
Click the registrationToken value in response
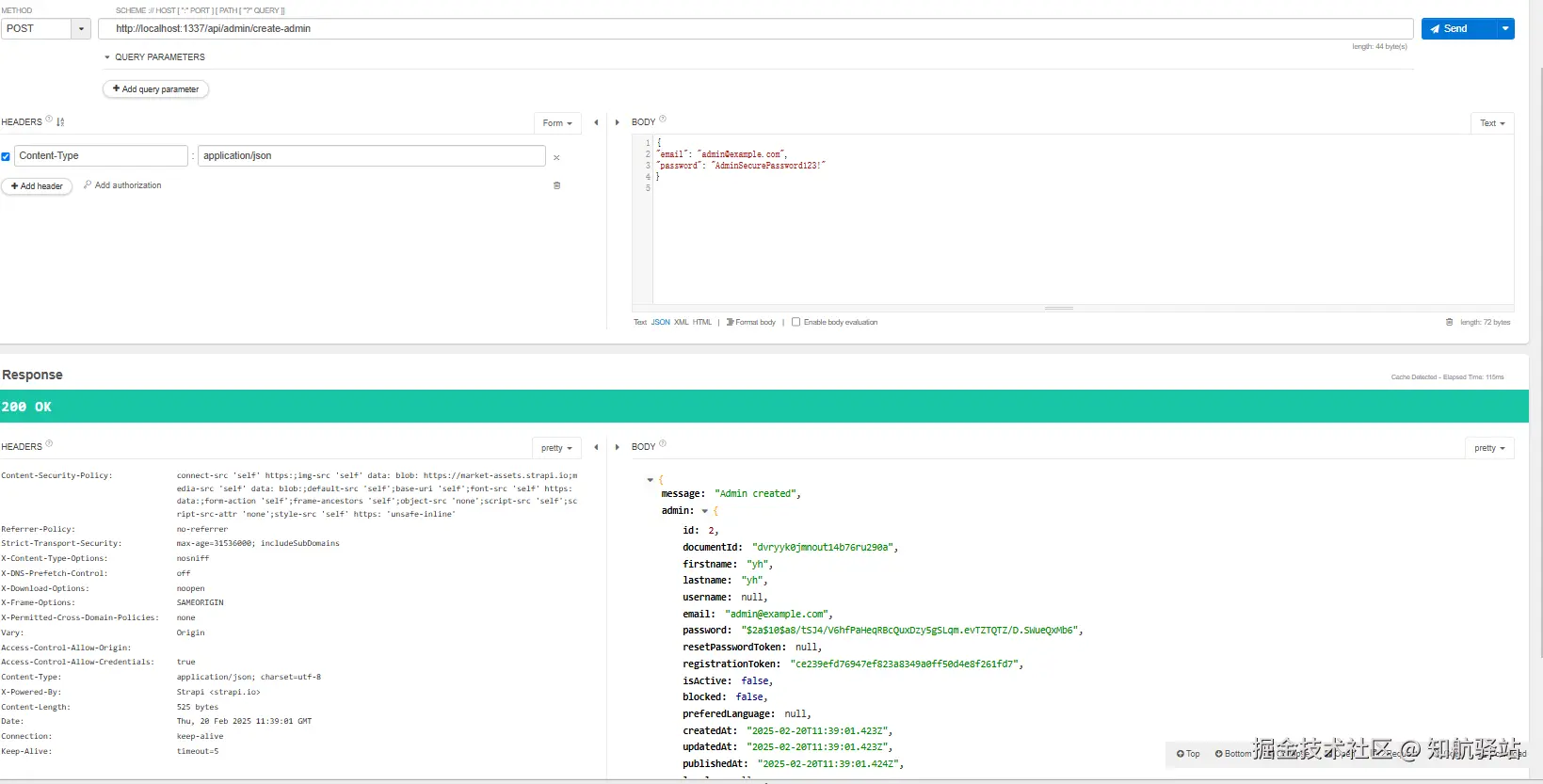coord(905,664)
